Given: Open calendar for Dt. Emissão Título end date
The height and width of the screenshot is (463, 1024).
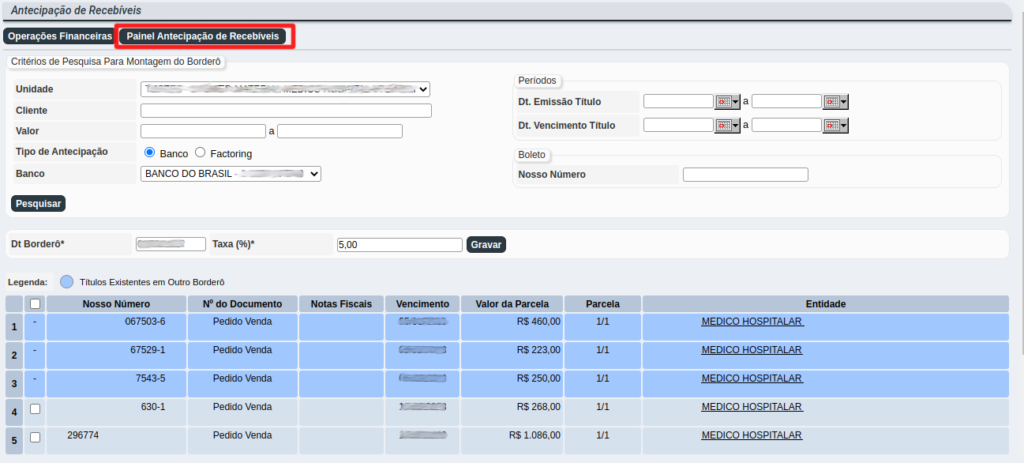Looking at the screenshot, I should pyautogui.click(x=836, y=101).
